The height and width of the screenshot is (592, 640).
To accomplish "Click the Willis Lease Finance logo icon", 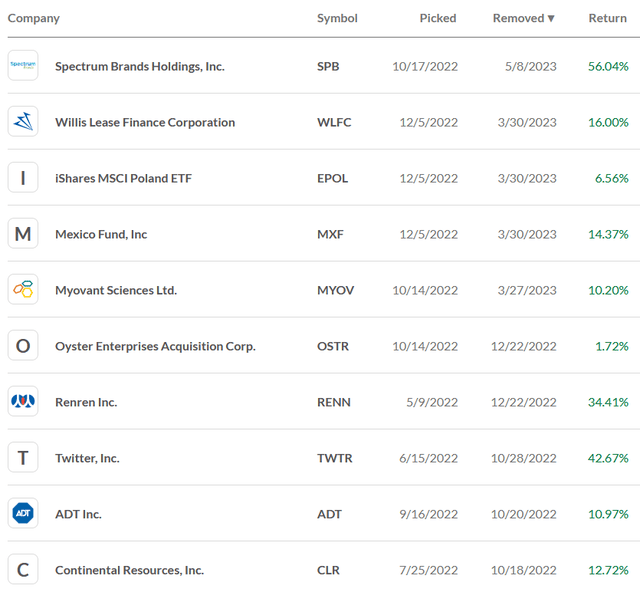I will click(x=23, y=122).
